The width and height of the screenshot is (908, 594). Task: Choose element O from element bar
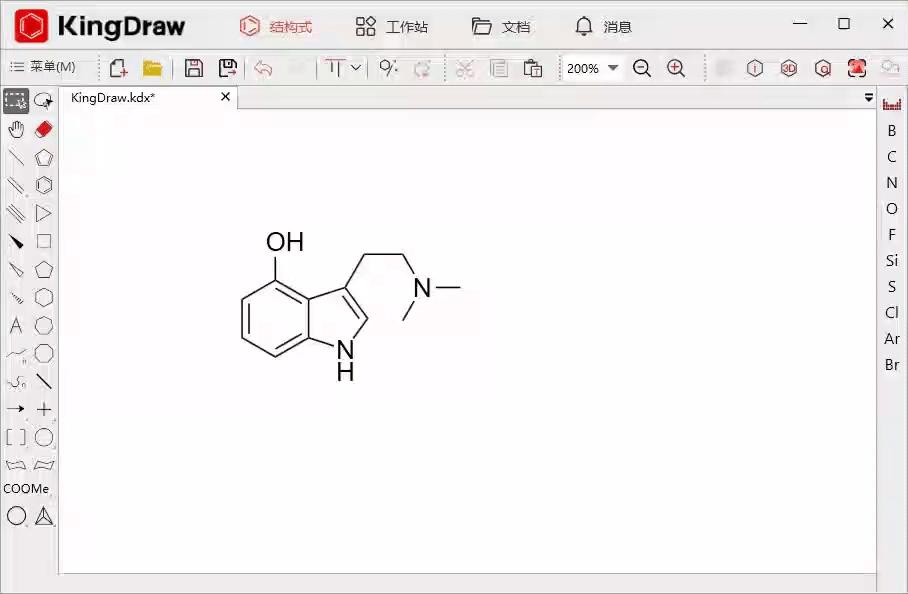(892, 209)
